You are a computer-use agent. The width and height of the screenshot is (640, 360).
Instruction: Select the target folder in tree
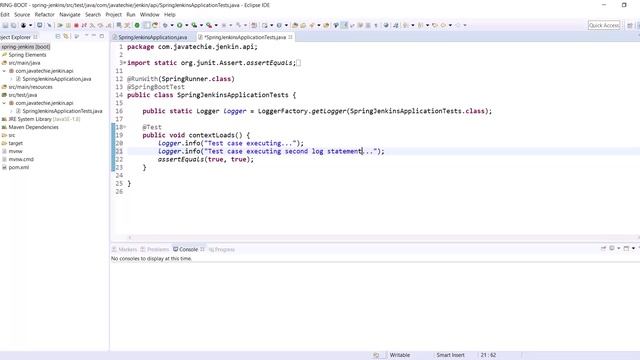click(16, 143)
